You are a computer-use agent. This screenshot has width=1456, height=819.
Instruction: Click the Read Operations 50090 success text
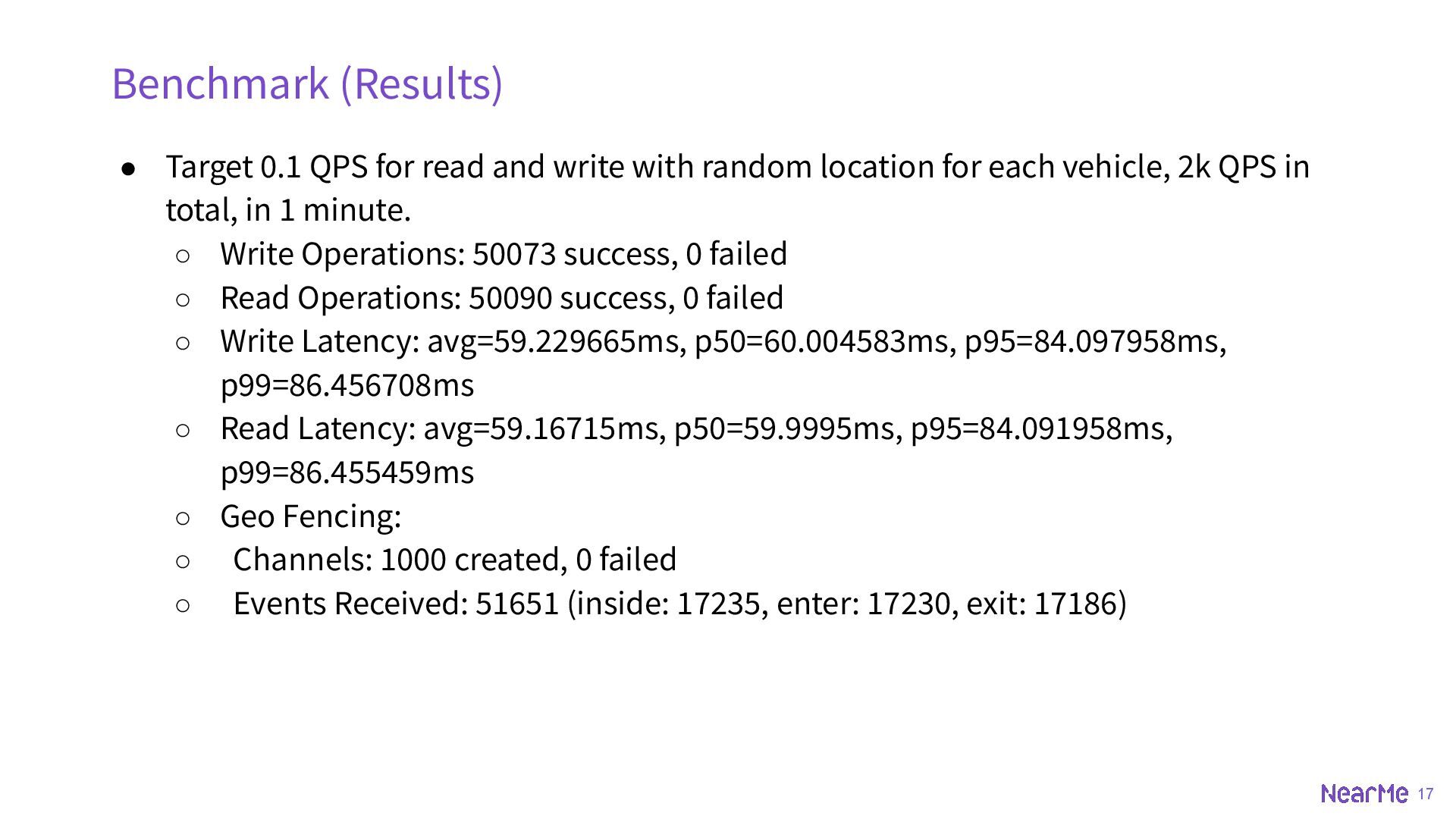point(501,298)
